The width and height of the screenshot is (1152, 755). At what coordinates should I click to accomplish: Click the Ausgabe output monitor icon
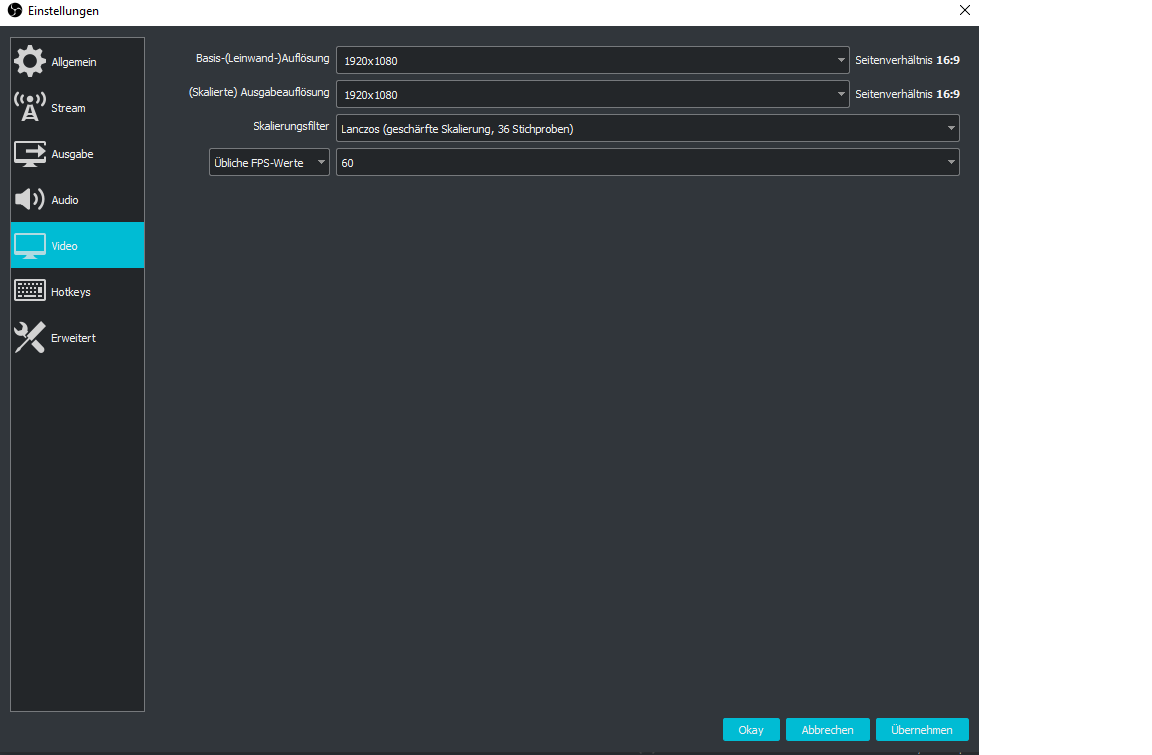(x=30, y=154)
